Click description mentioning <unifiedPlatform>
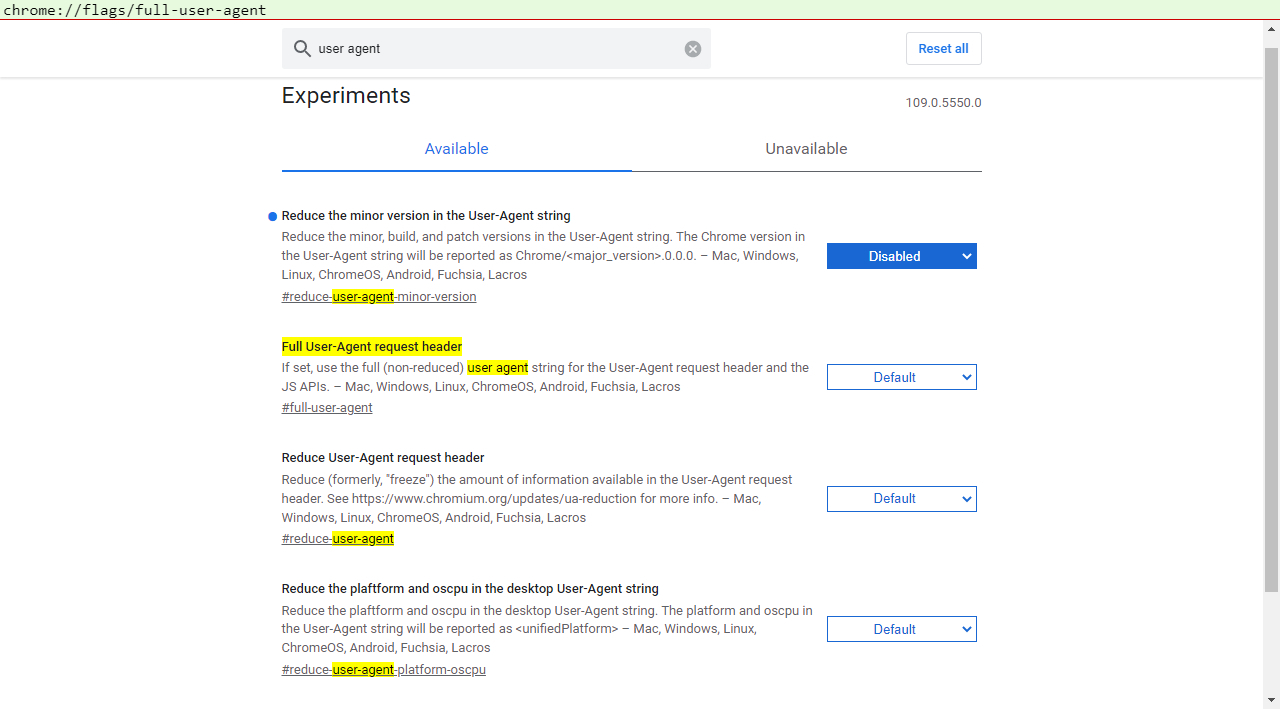1280x709 pixels. point(547,629)
